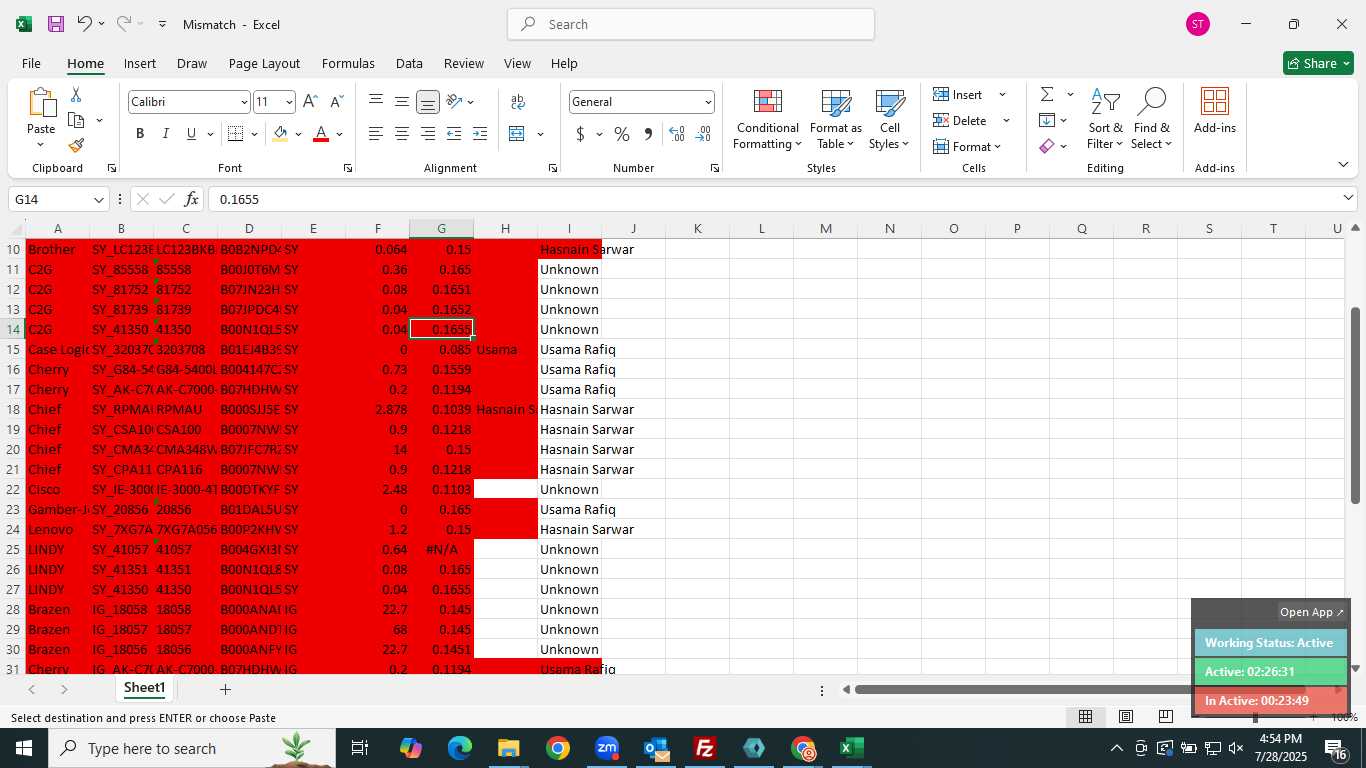
Task: Apply red Font Color
Action: click(321, 134)
